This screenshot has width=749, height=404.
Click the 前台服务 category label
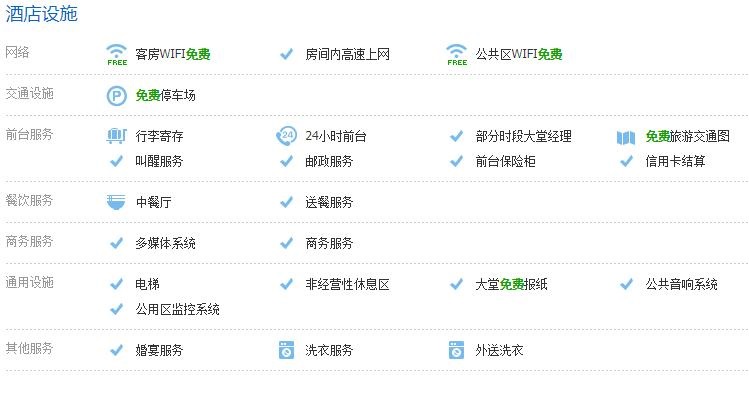point(29,134)
